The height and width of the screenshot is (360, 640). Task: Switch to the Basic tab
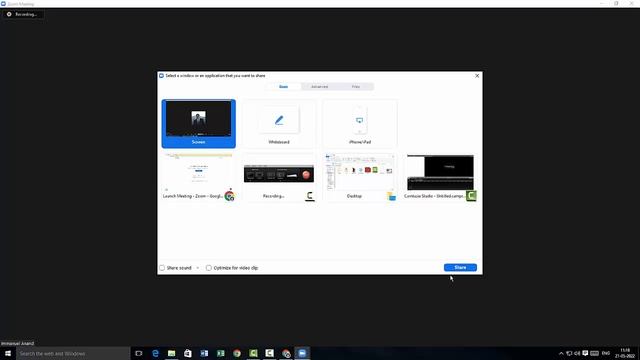pos(283,87)
